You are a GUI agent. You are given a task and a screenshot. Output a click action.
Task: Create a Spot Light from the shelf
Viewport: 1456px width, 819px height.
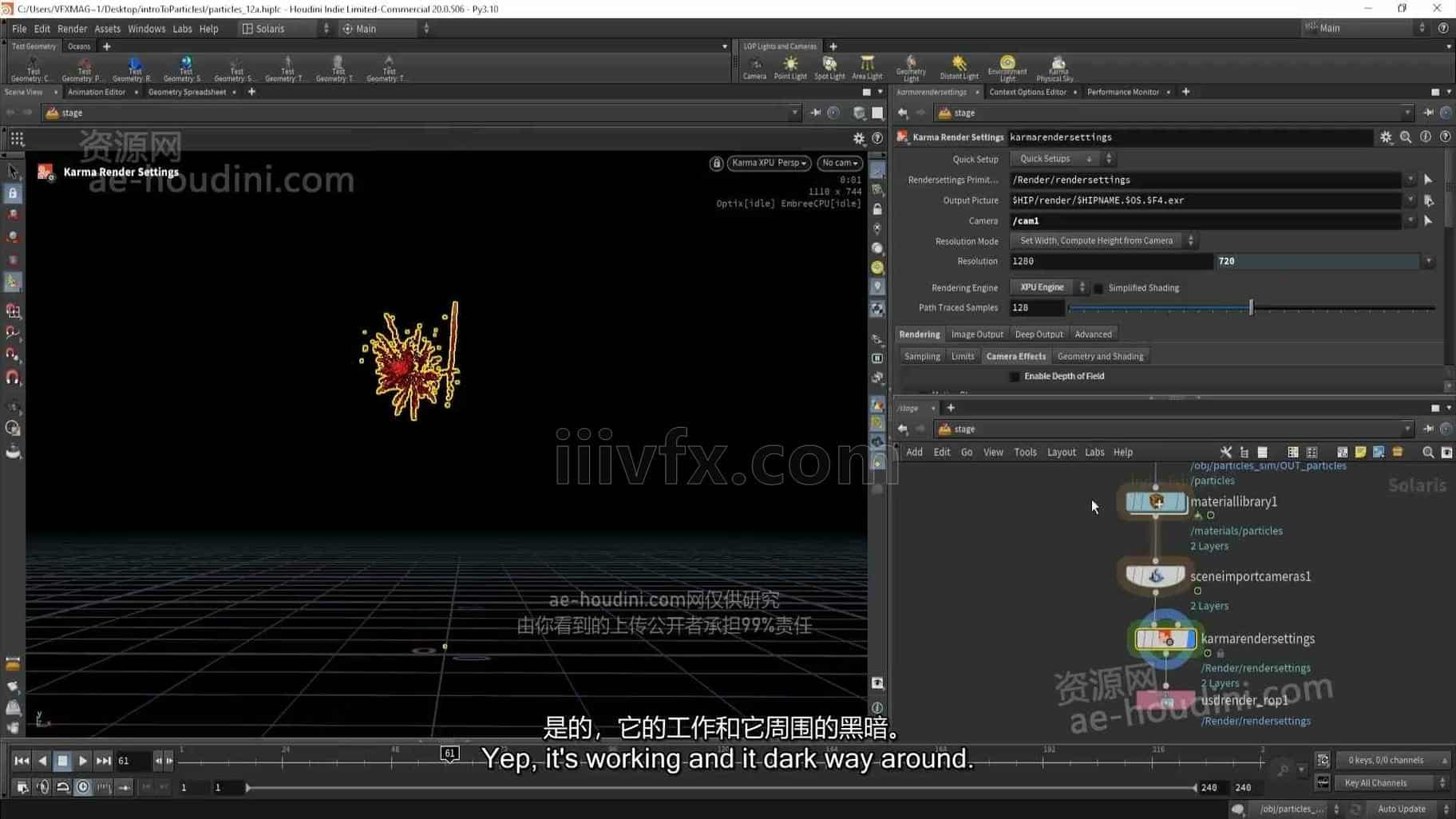tap(829, 68)
